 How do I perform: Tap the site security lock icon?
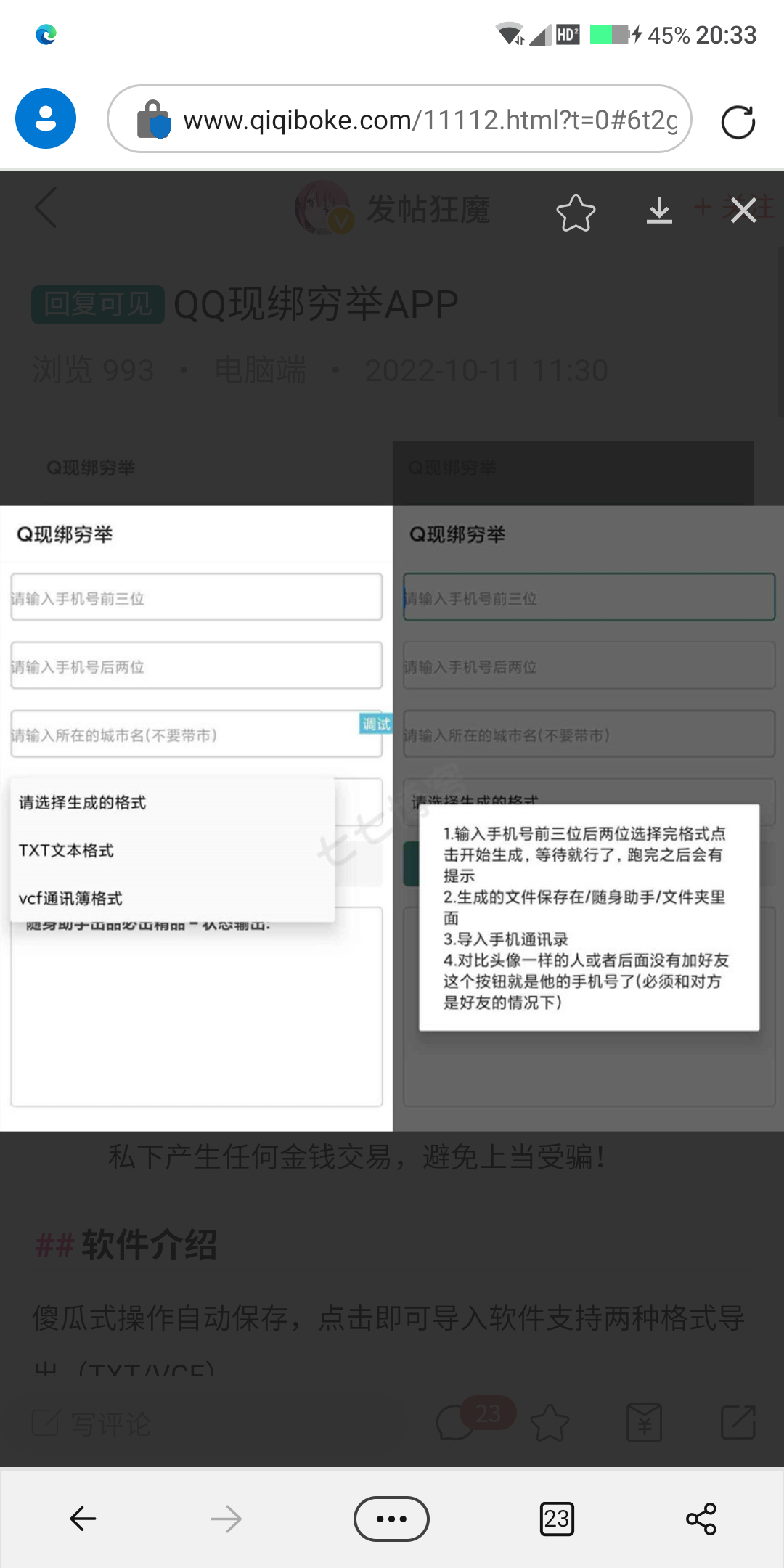coord(153,120)
